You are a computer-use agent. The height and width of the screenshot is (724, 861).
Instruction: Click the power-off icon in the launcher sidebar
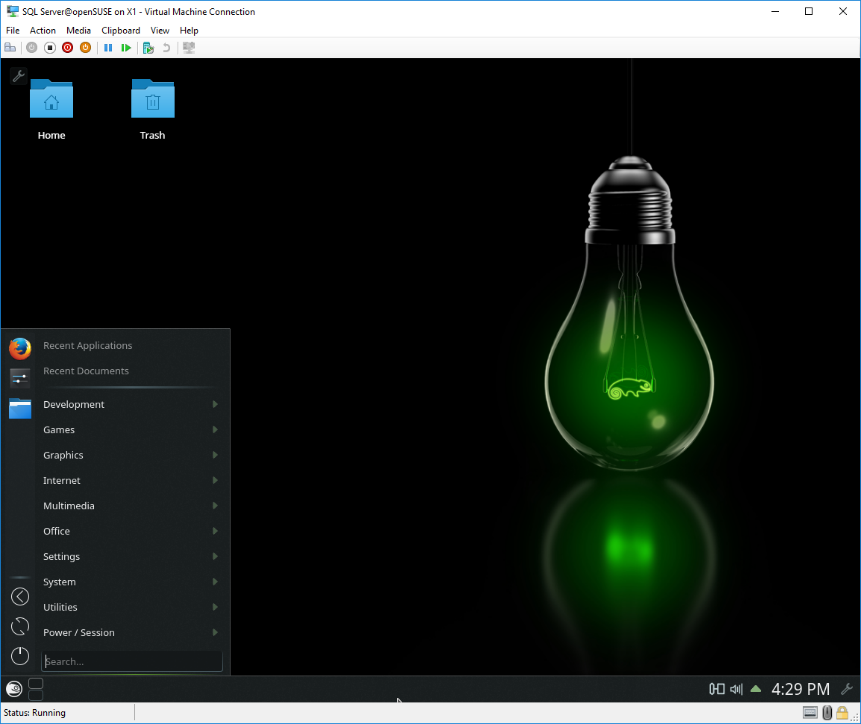(x=20, y=656)
